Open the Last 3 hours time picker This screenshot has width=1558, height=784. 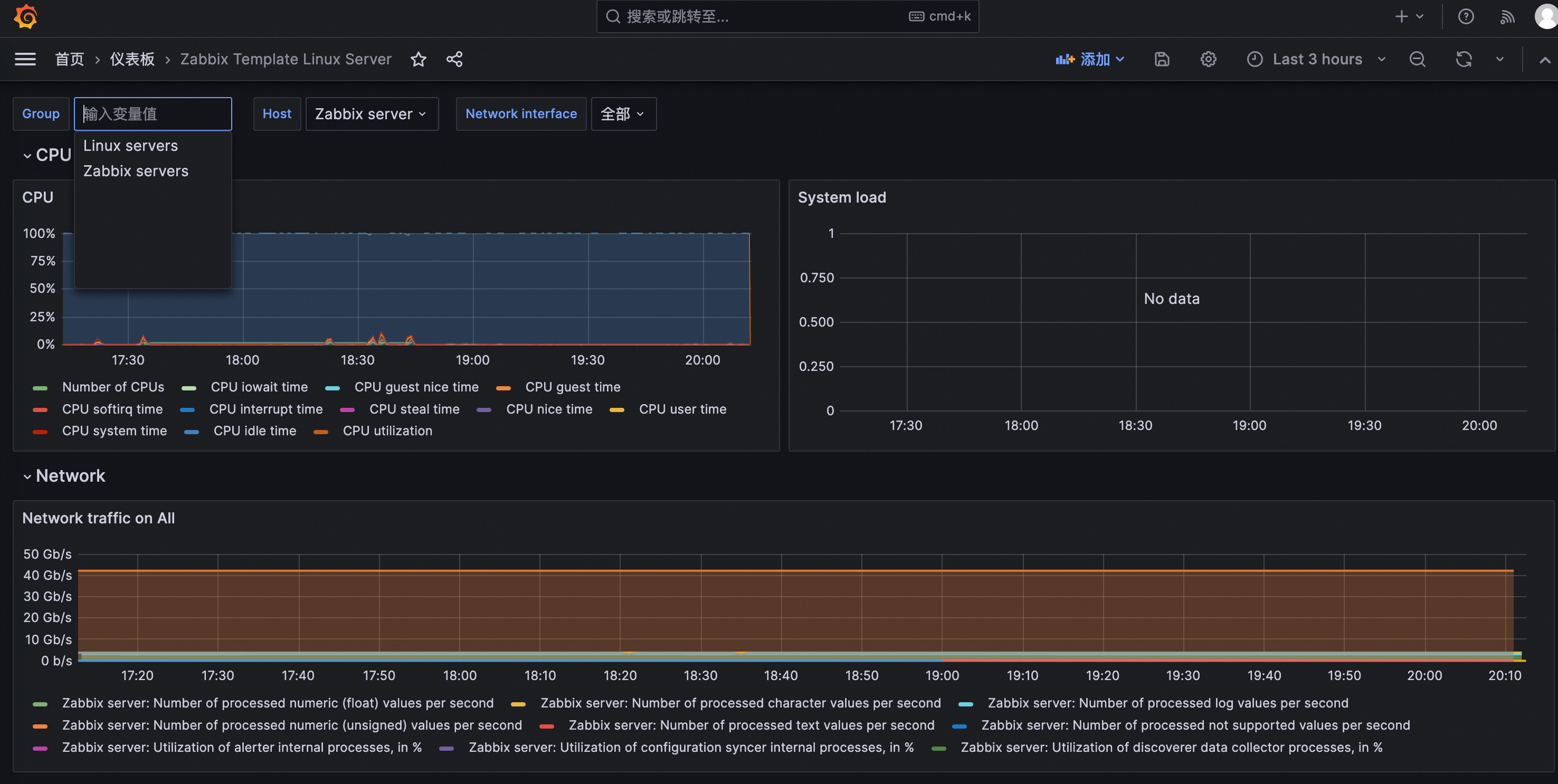point(1317,59)
